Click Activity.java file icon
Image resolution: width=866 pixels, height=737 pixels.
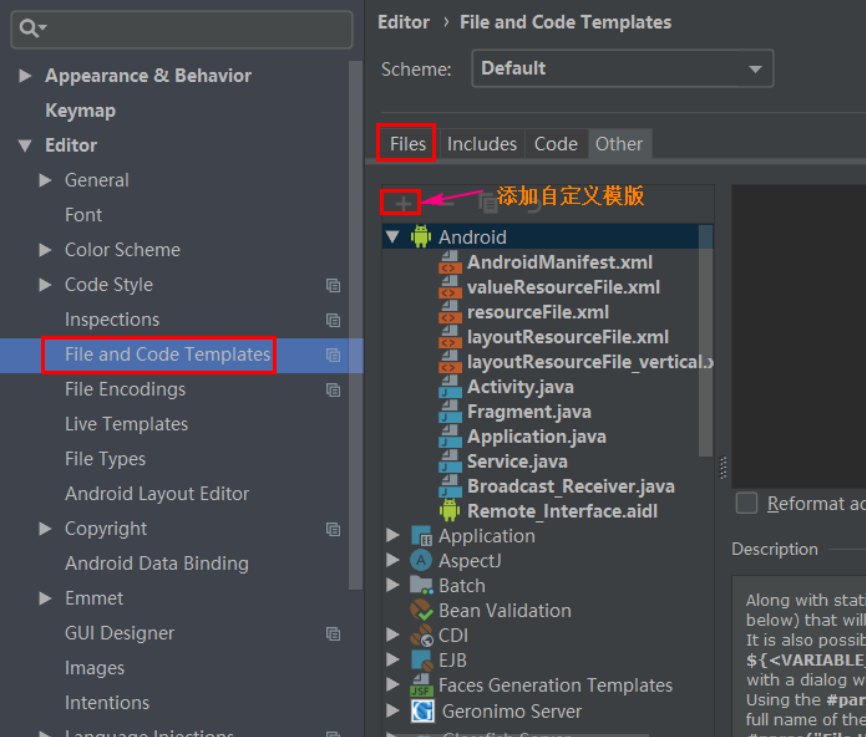tap(450, 387)
